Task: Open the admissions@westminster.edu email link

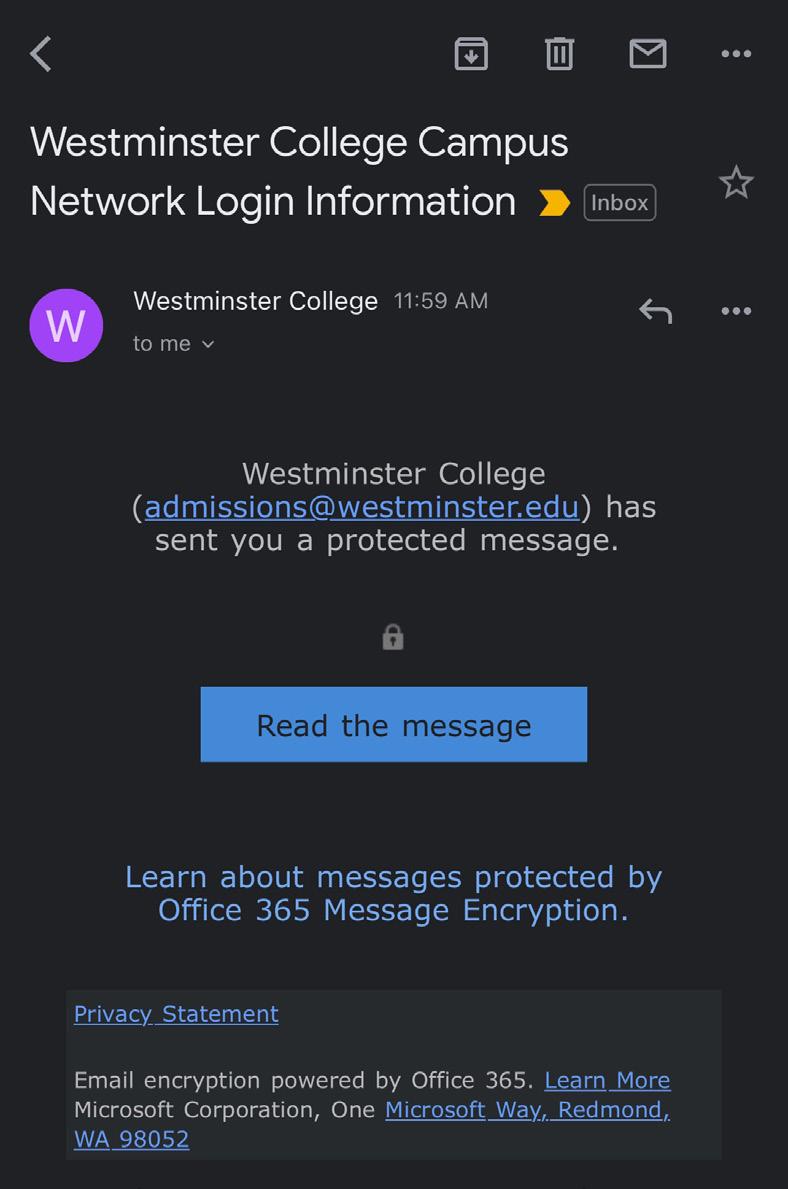Action: (361, 507)
